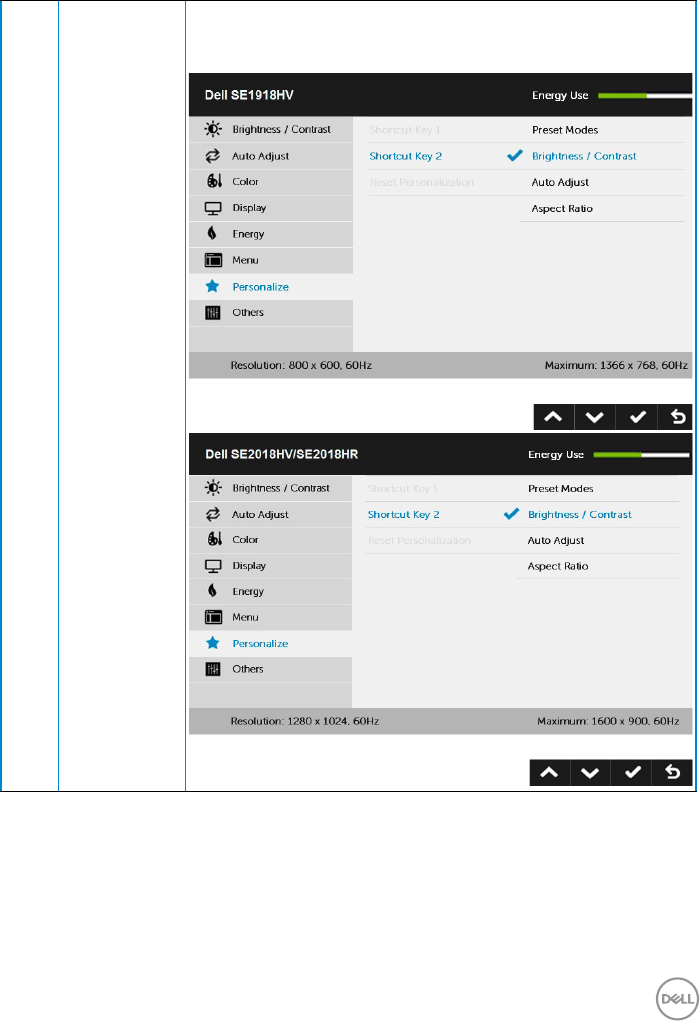Select Reset Personalization in SE2018HV menu

(x=419, y=540)
